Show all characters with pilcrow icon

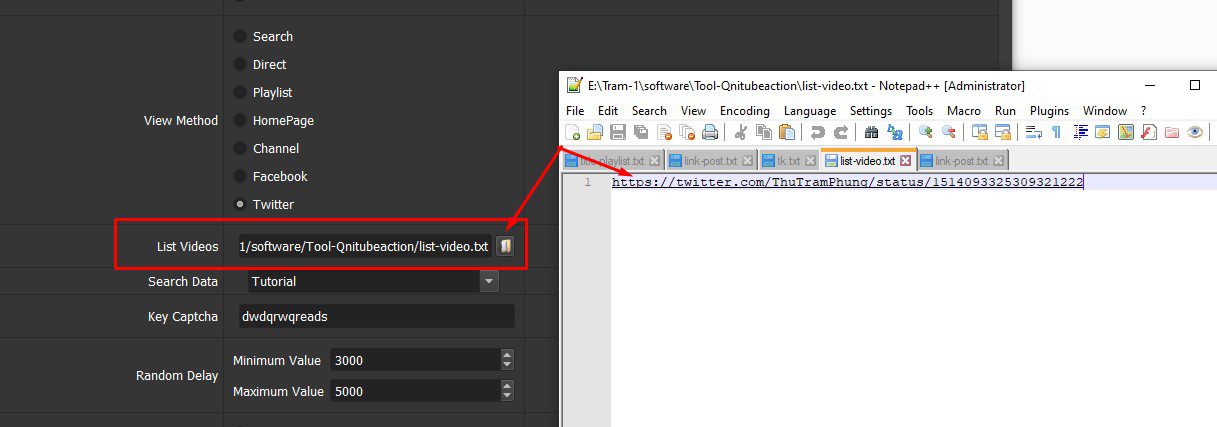pos(1057,132)
